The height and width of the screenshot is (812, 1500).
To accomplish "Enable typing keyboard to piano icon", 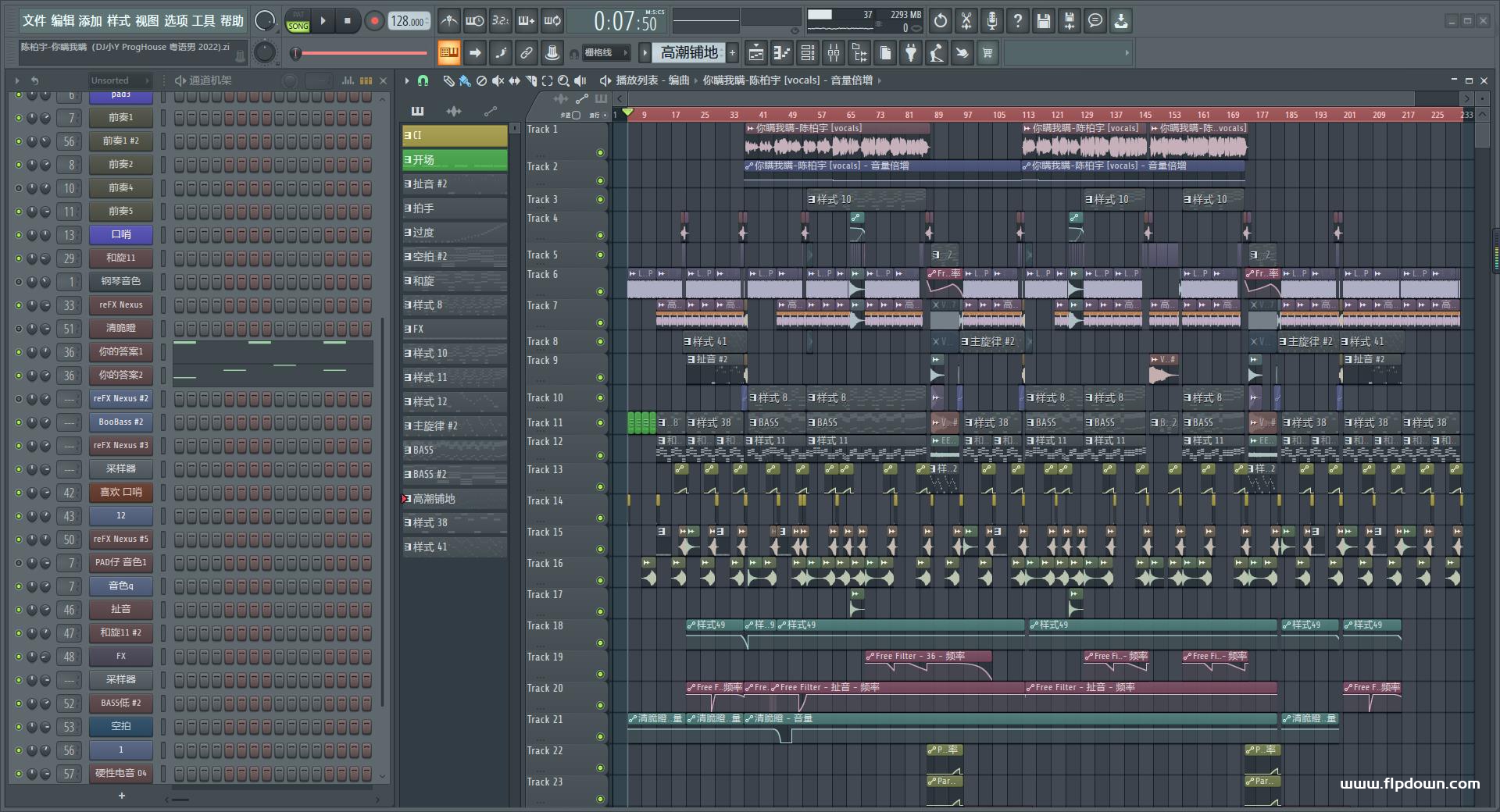I will coord(448,53).
